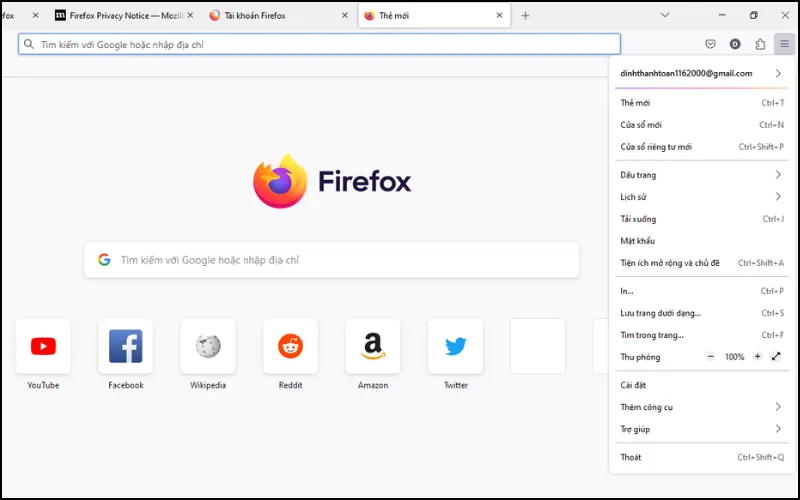800x500 pixels.
Task: Zoom in with the plus button
Action: pos(758,357)
